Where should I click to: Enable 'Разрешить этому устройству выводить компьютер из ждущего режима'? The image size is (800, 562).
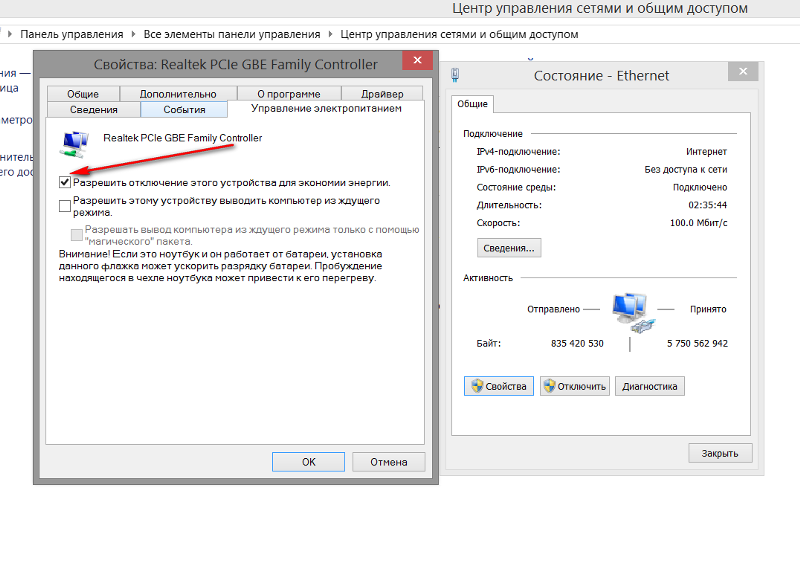pos(65,206)
